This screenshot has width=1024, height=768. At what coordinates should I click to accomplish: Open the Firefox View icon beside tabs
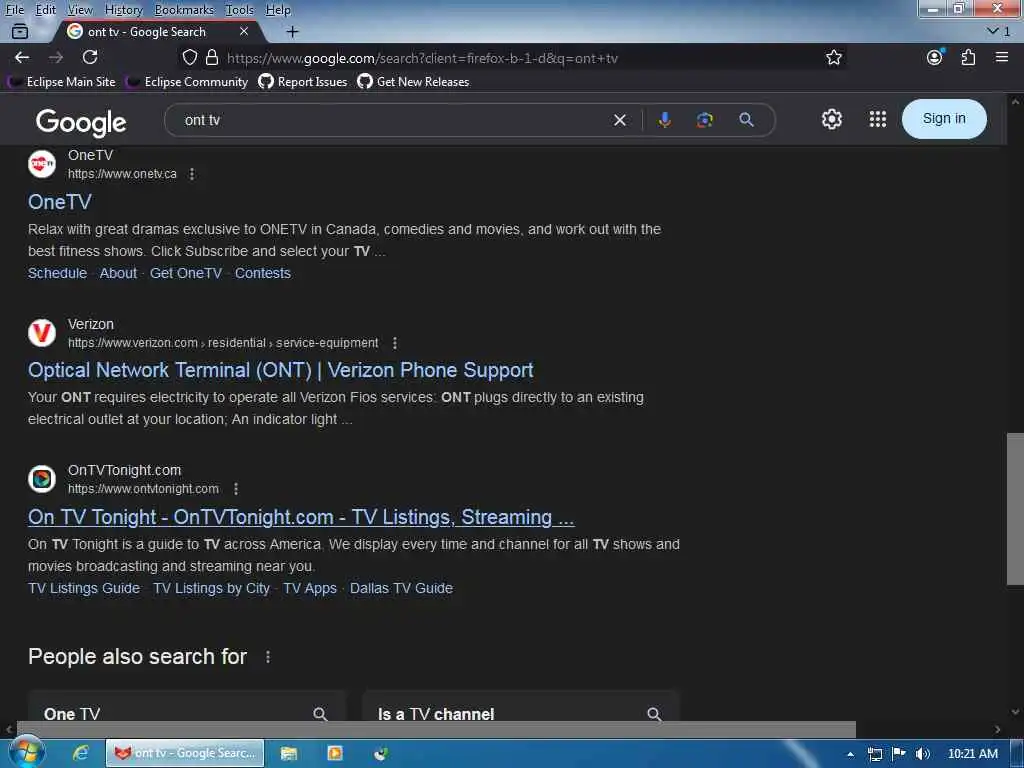click(x=20, y=31)
